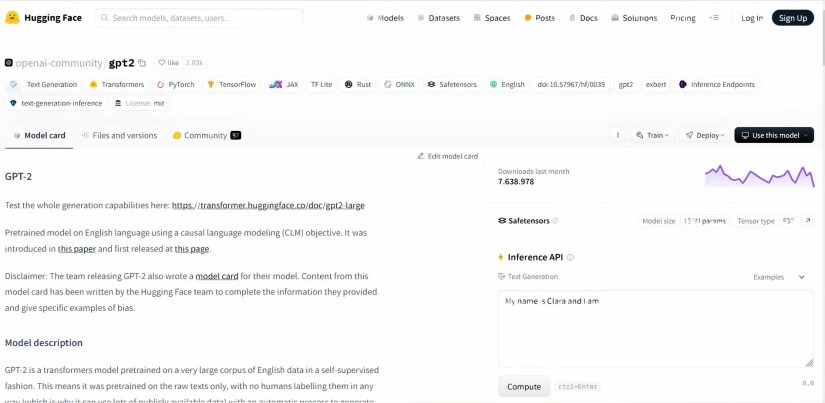Click the Safetensors info icon
The width and height of the screenshot is (825, 403).
click(x=556, y=221)
